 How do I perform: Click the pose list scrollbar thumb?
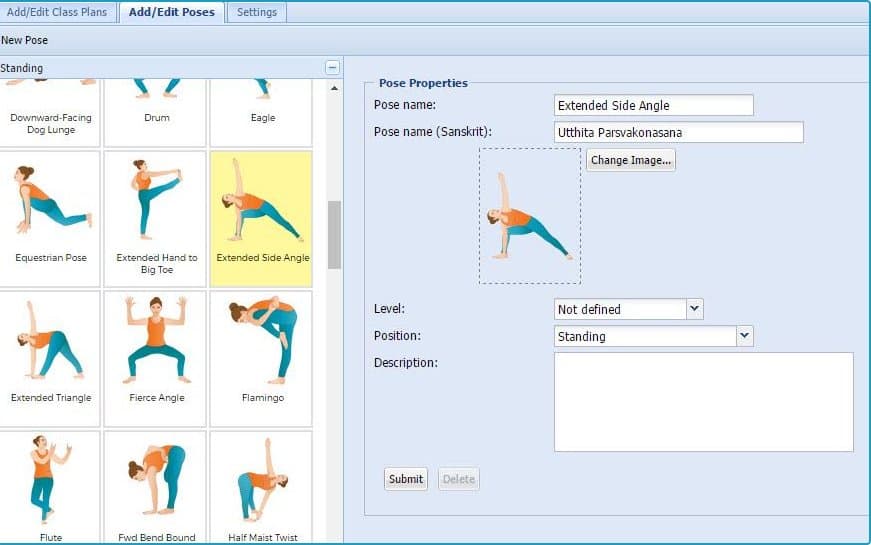pyautogui.click(x=334, y=235)
